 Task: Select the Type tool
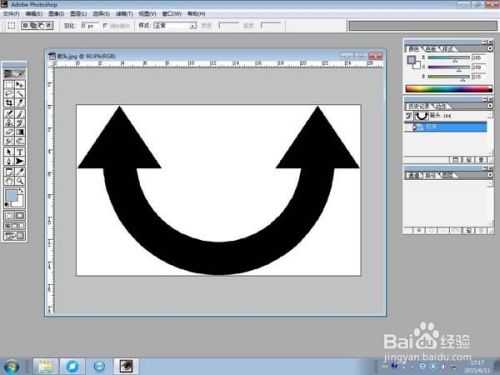[20, 152]
